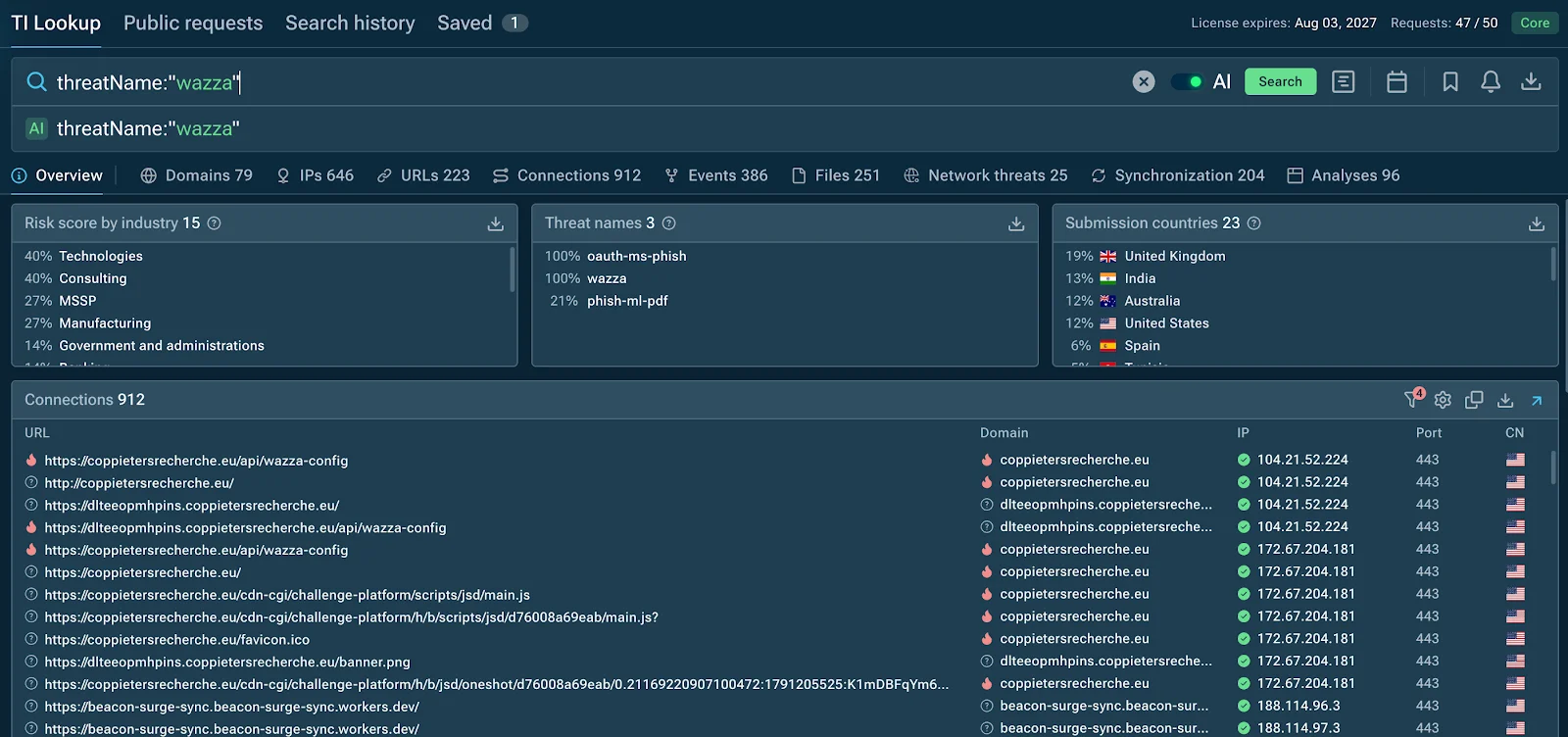Click the Core license badge
The width and height of the screenshot is (1568, 737).
(x=1535, y=23)
